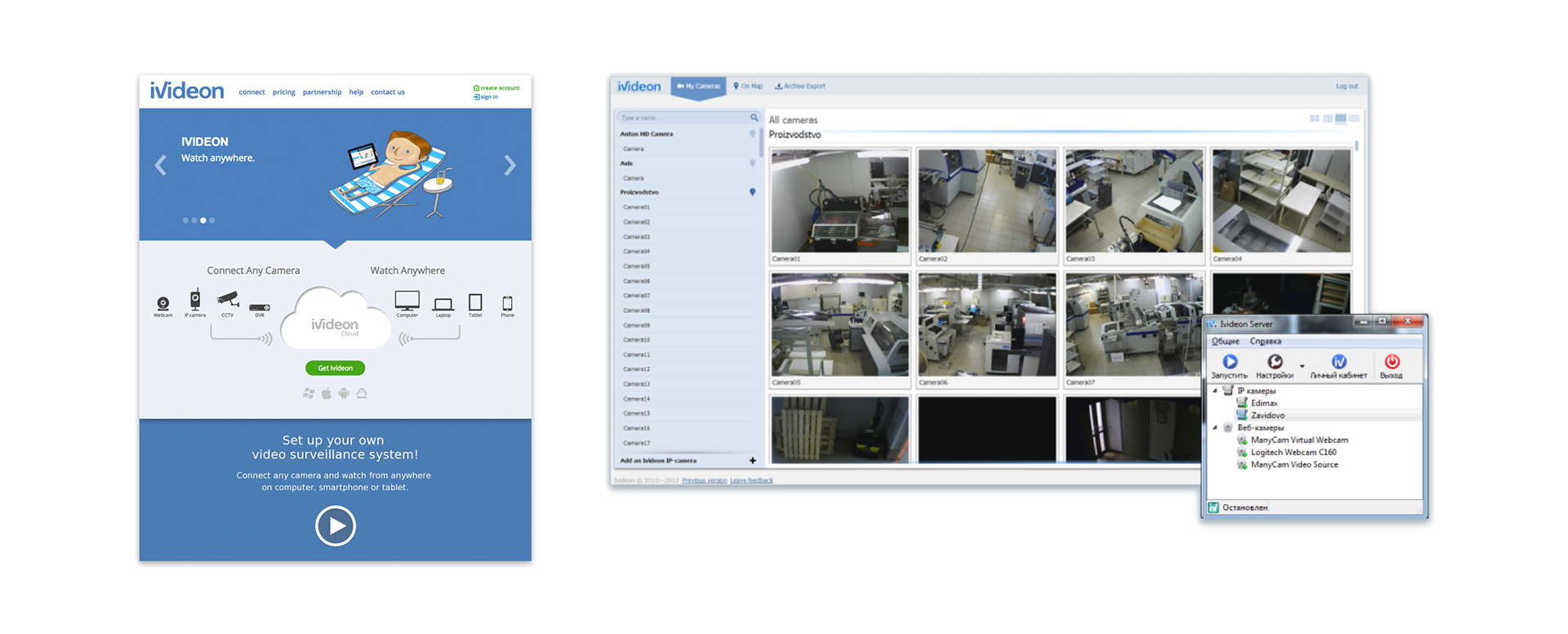
Task: Click the map pin beside Proizvodstvo
Action: [x=752, y=192]
